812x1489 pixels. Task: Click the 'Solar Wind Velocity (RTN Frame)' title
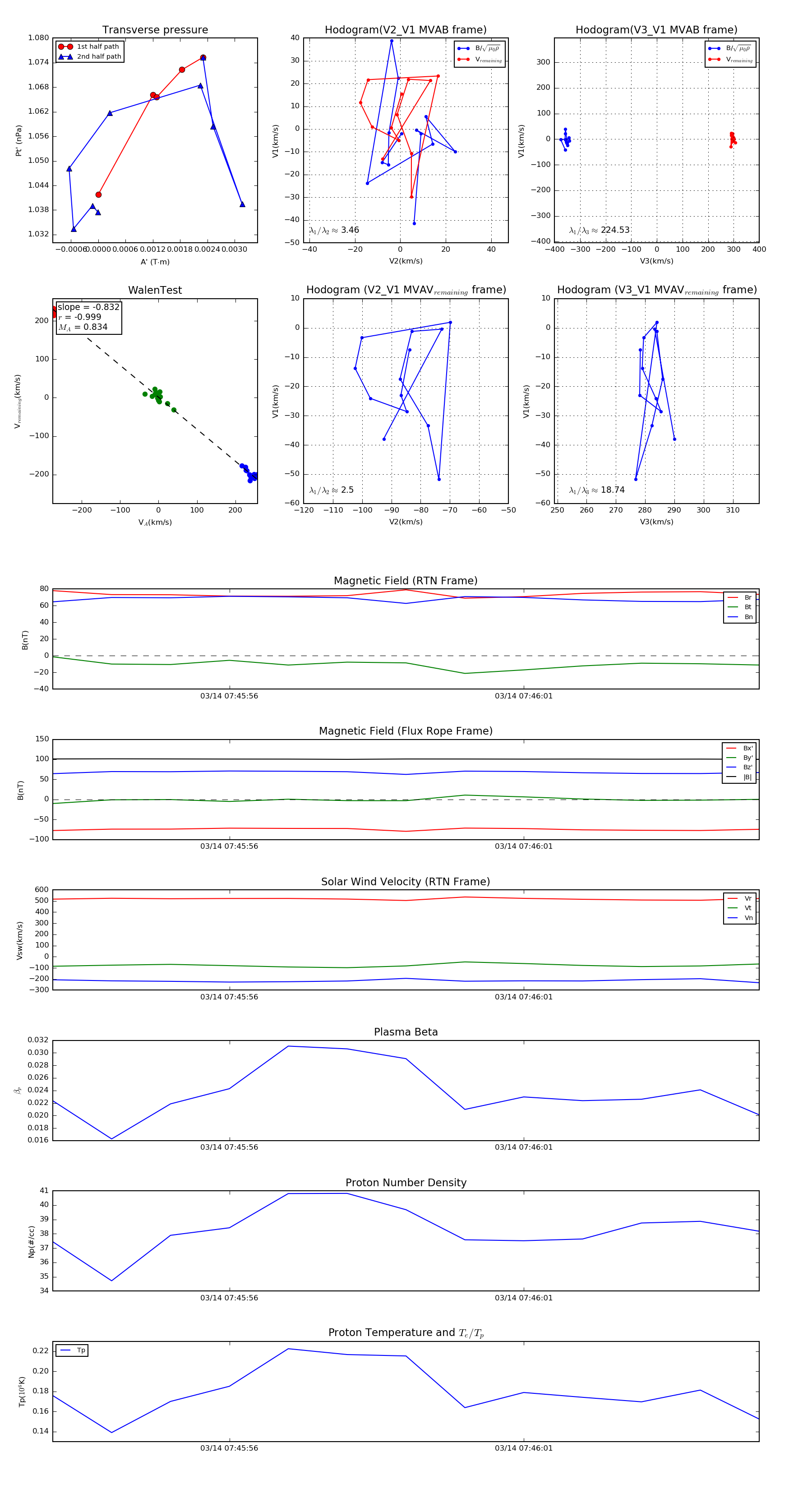pos(406,882)
